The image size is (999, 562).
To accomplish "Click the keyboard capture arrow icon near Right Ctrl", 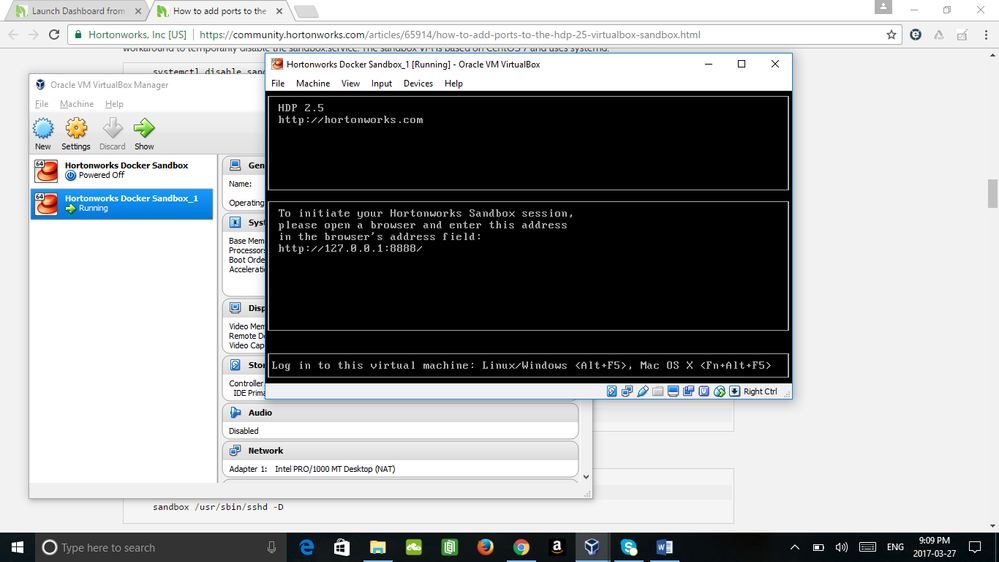I will [x=735, y=391].
